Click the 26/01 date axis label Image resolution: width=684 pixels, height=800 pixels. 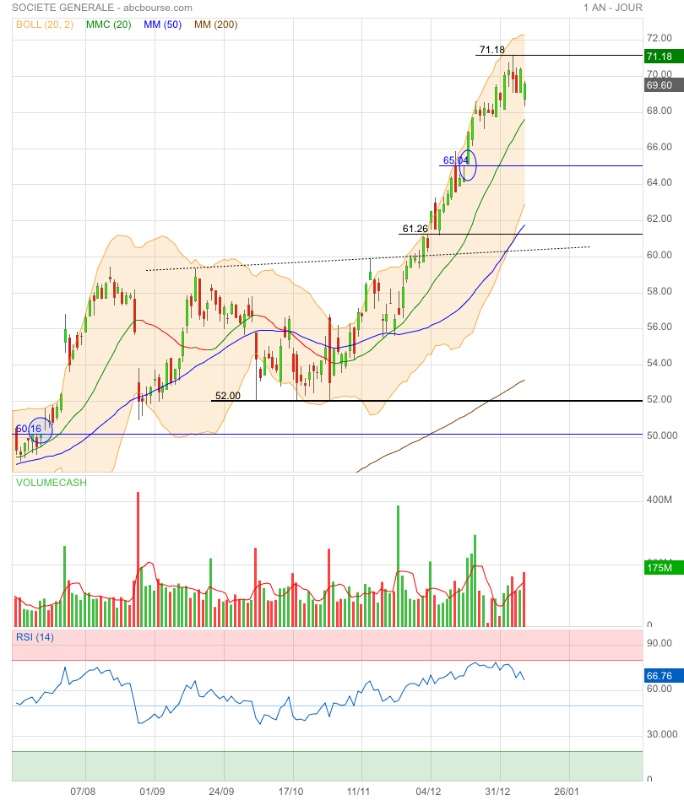point(567,791)
